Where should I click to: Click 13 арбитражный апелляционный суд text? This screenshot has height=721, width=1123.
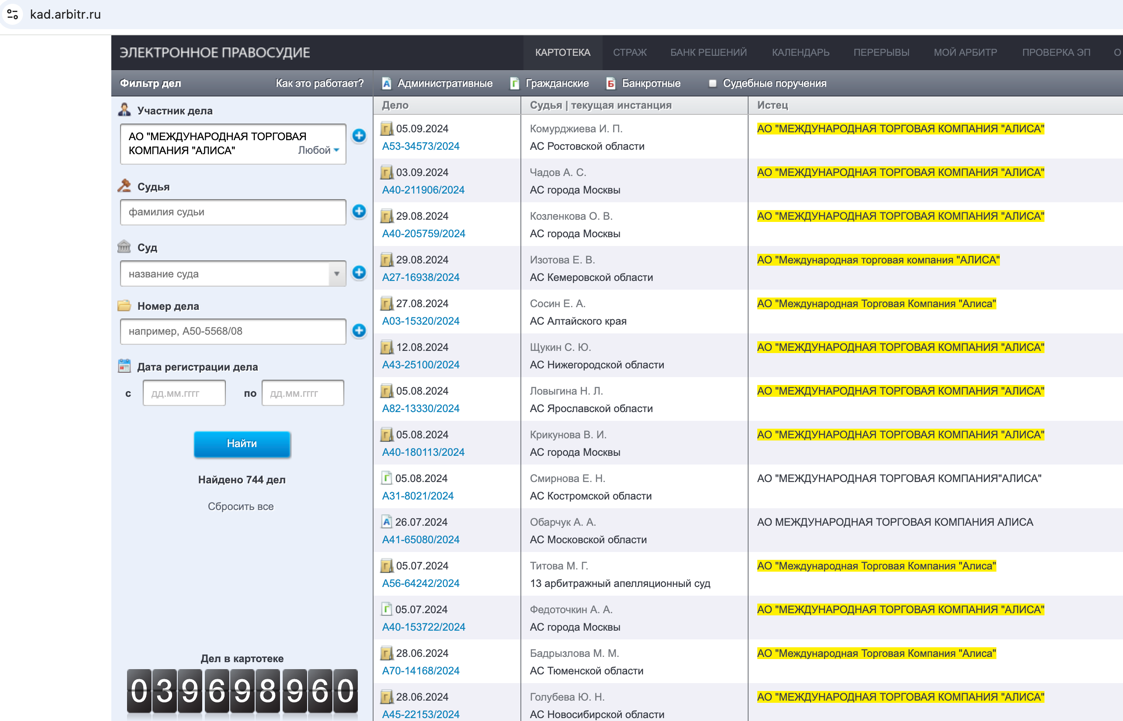620,583
